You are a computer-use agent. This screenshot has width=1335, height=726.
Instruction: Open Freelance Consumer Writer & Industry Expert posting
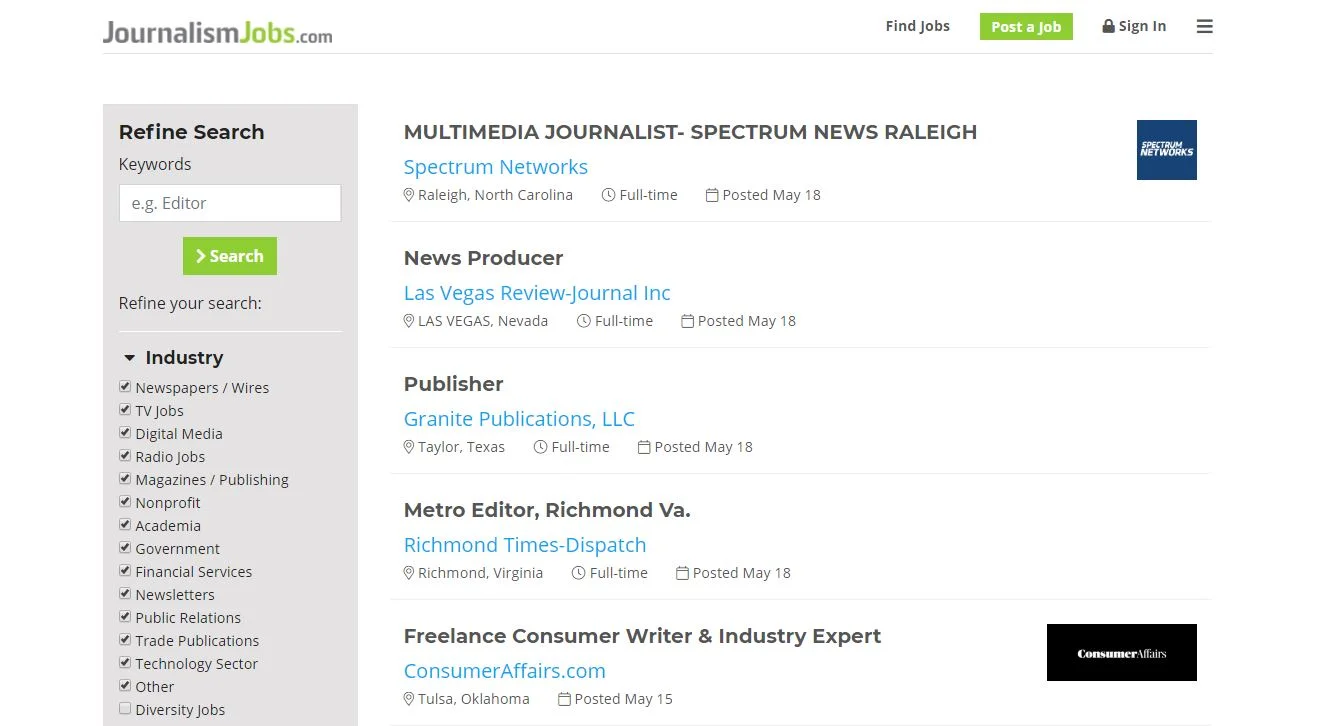pyautogui.click(x=642, y=636)
